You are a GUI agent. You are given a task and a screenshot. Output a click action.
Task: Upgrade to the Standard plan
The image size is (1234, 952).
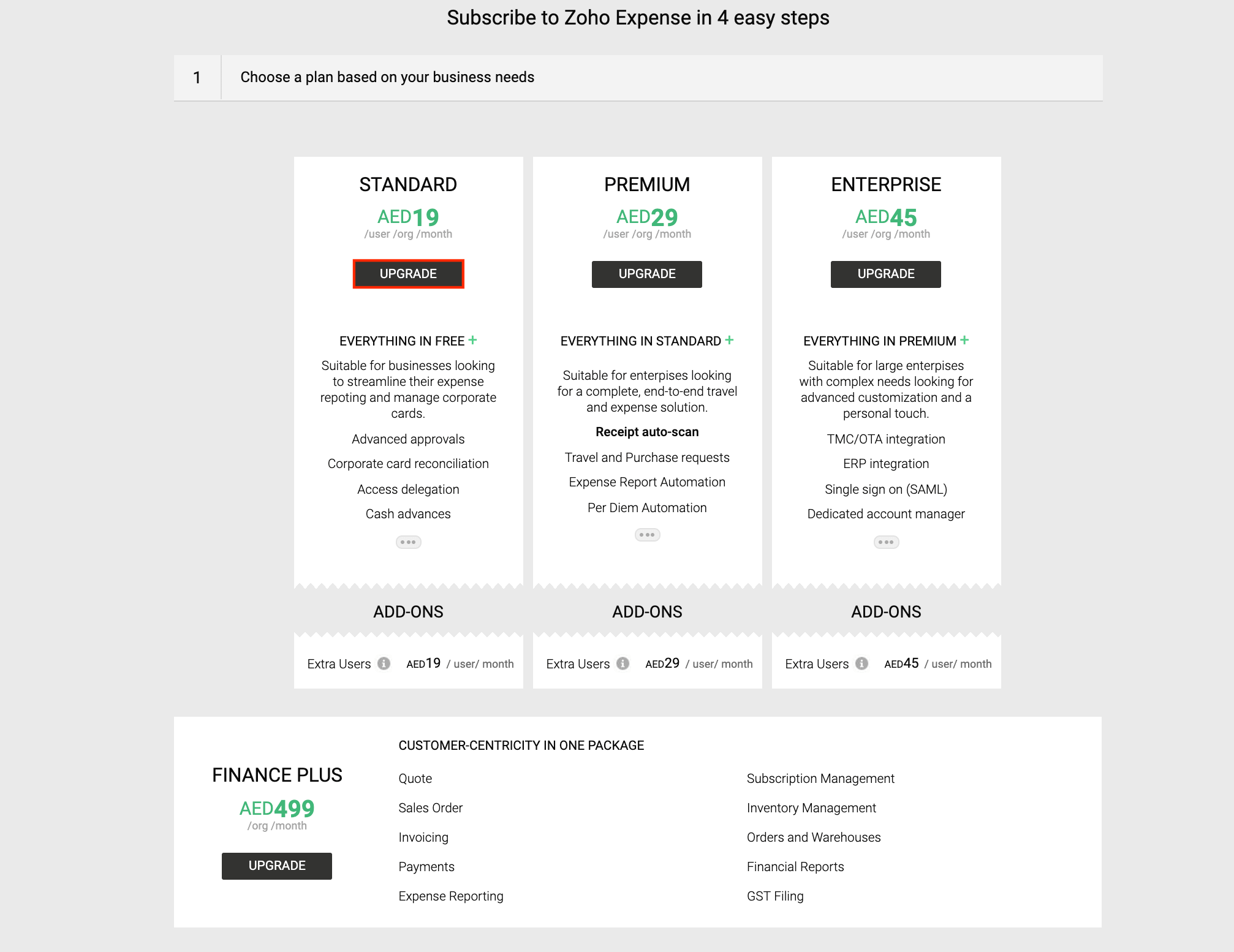[408, 274]
